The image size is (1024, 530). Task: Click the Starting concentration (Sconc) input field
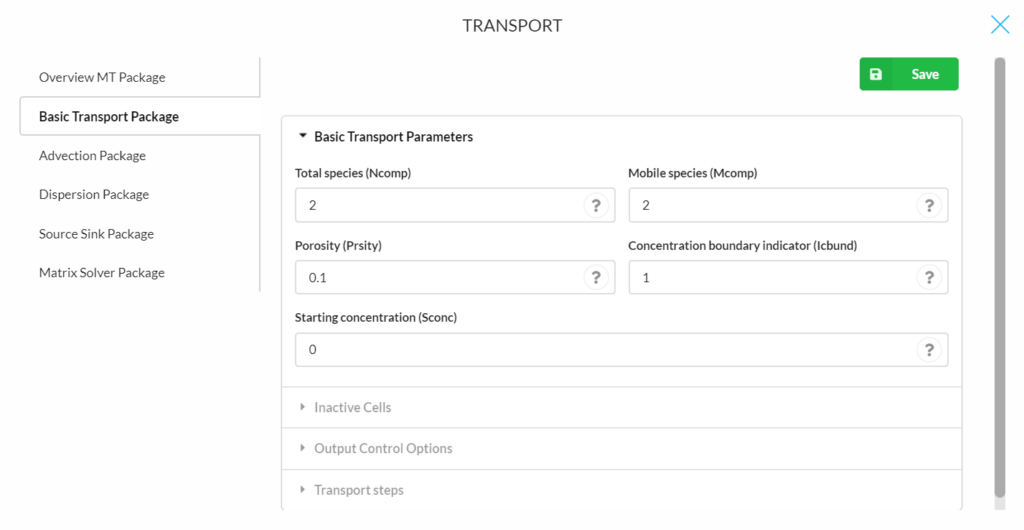[x=621, y=350]
